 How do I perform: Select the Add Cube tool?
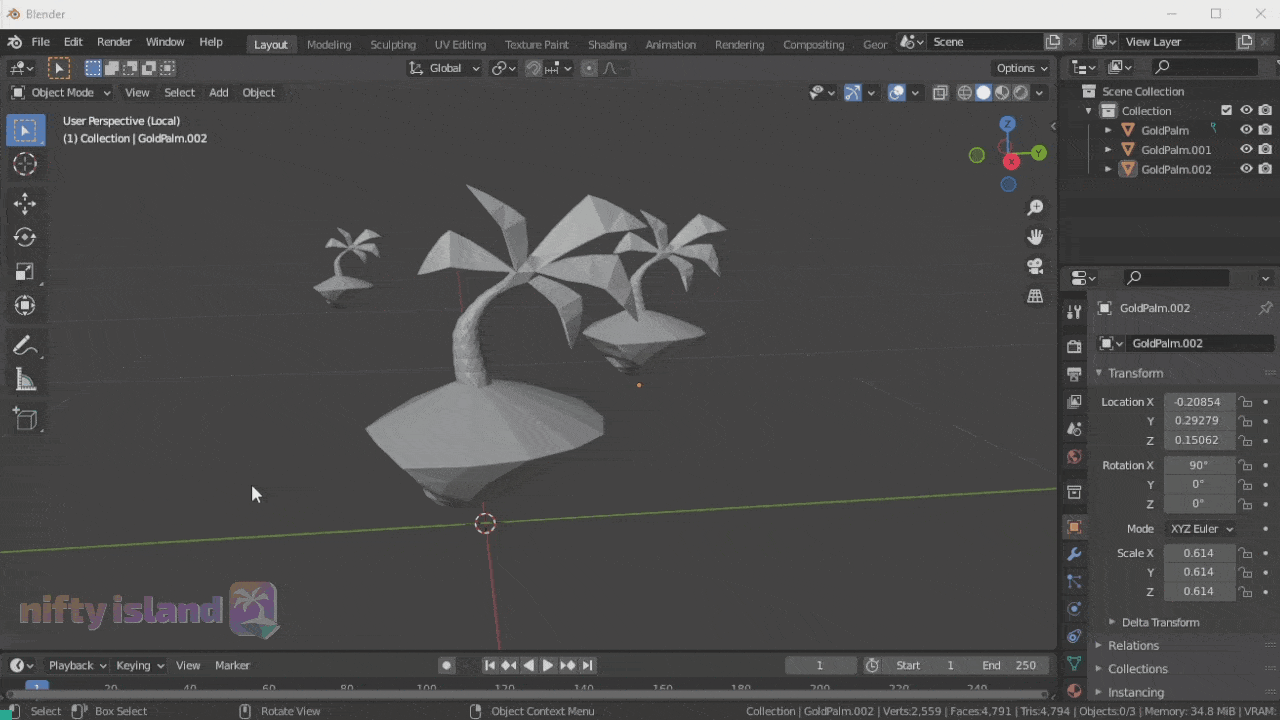click(x=25, y=420)
